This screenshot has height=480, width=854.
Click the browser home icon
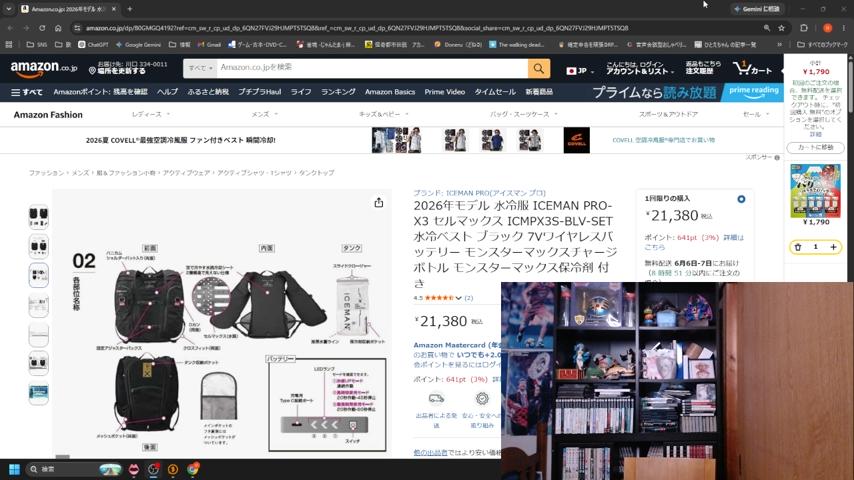[58, 28]
